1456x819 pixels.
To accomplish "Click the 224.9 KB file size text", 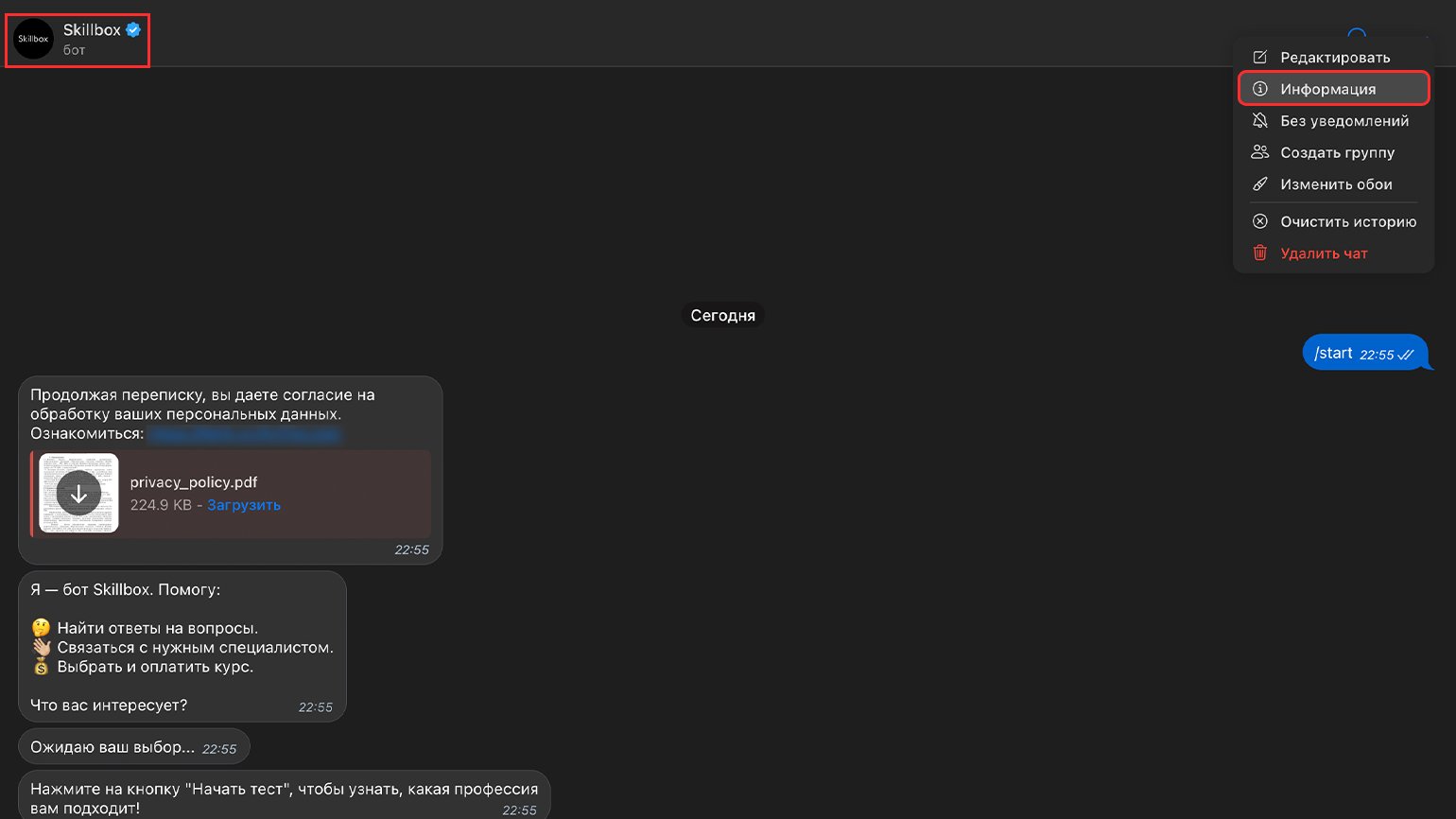I will (161, 505).
